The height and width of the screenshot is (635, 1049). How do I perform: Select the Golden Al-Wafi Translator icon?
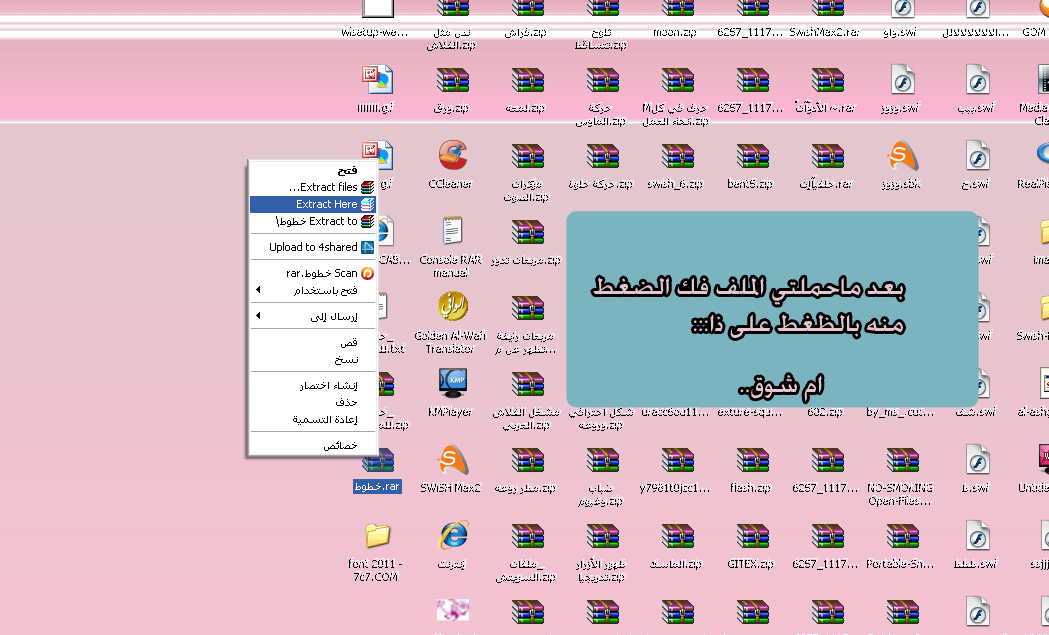pyautogui.click(x=452, y=307)
